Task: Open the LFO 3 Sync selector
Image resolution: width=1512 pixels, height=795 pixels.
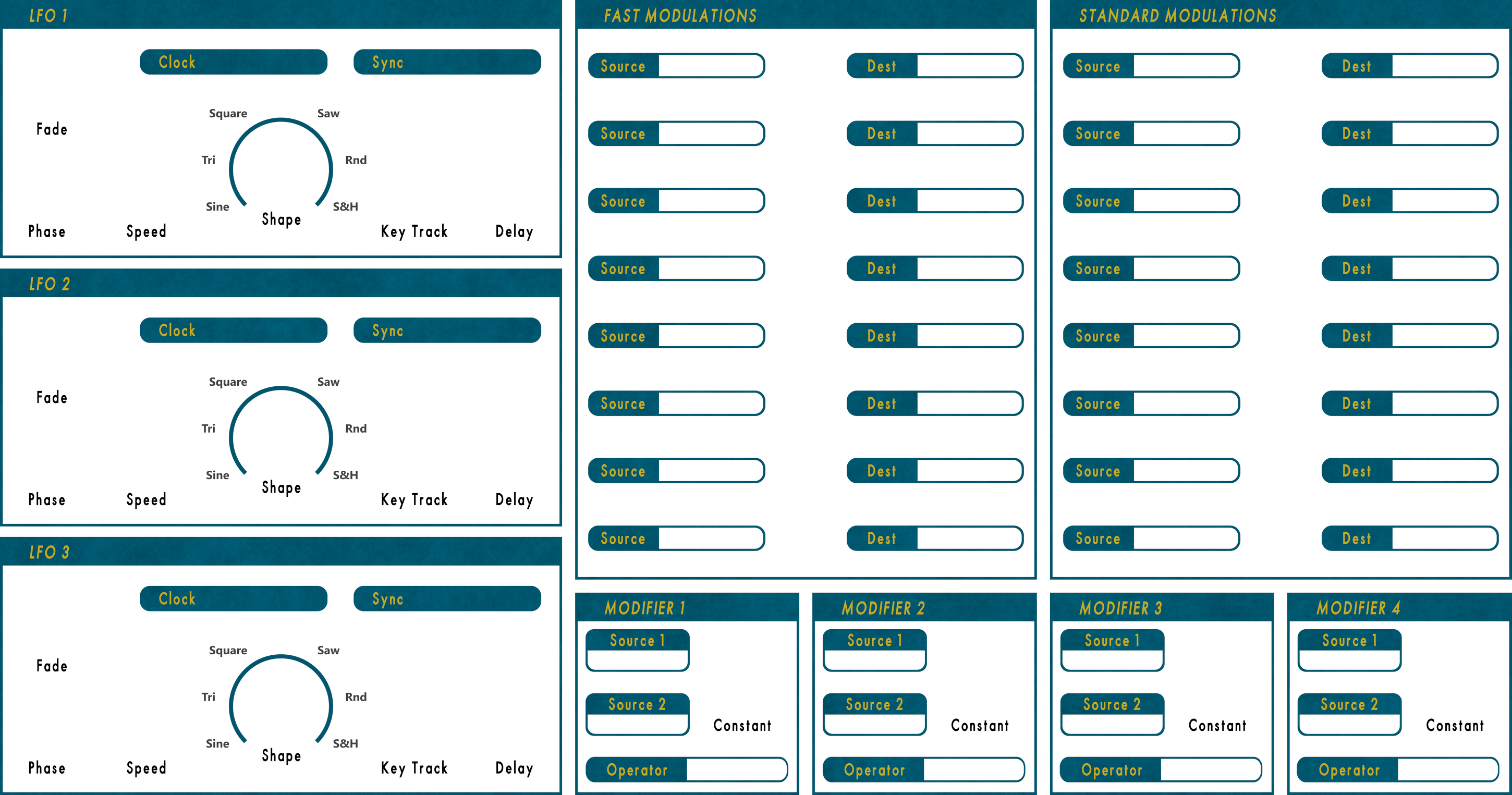Action: pyautogui.click(x=447, y=598)
